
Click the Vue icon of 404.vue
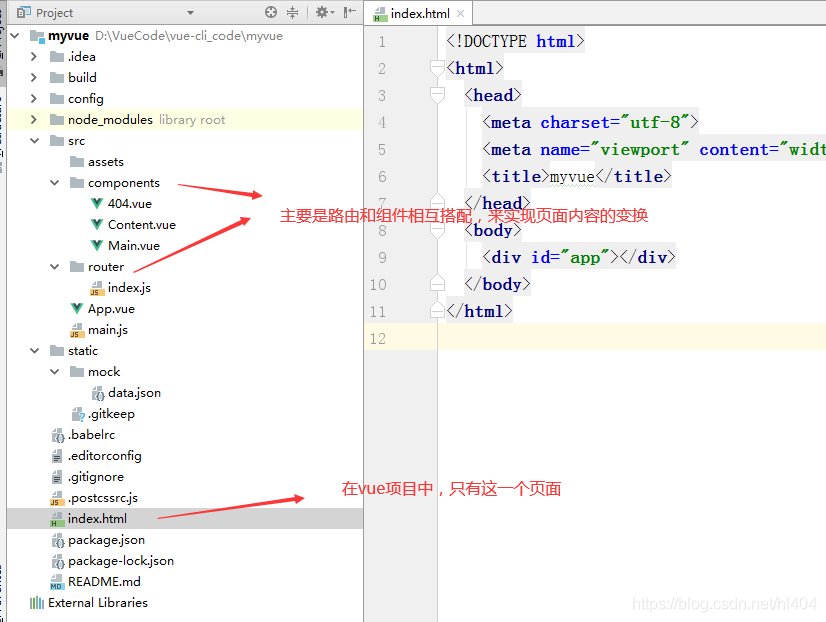[97, 203]
